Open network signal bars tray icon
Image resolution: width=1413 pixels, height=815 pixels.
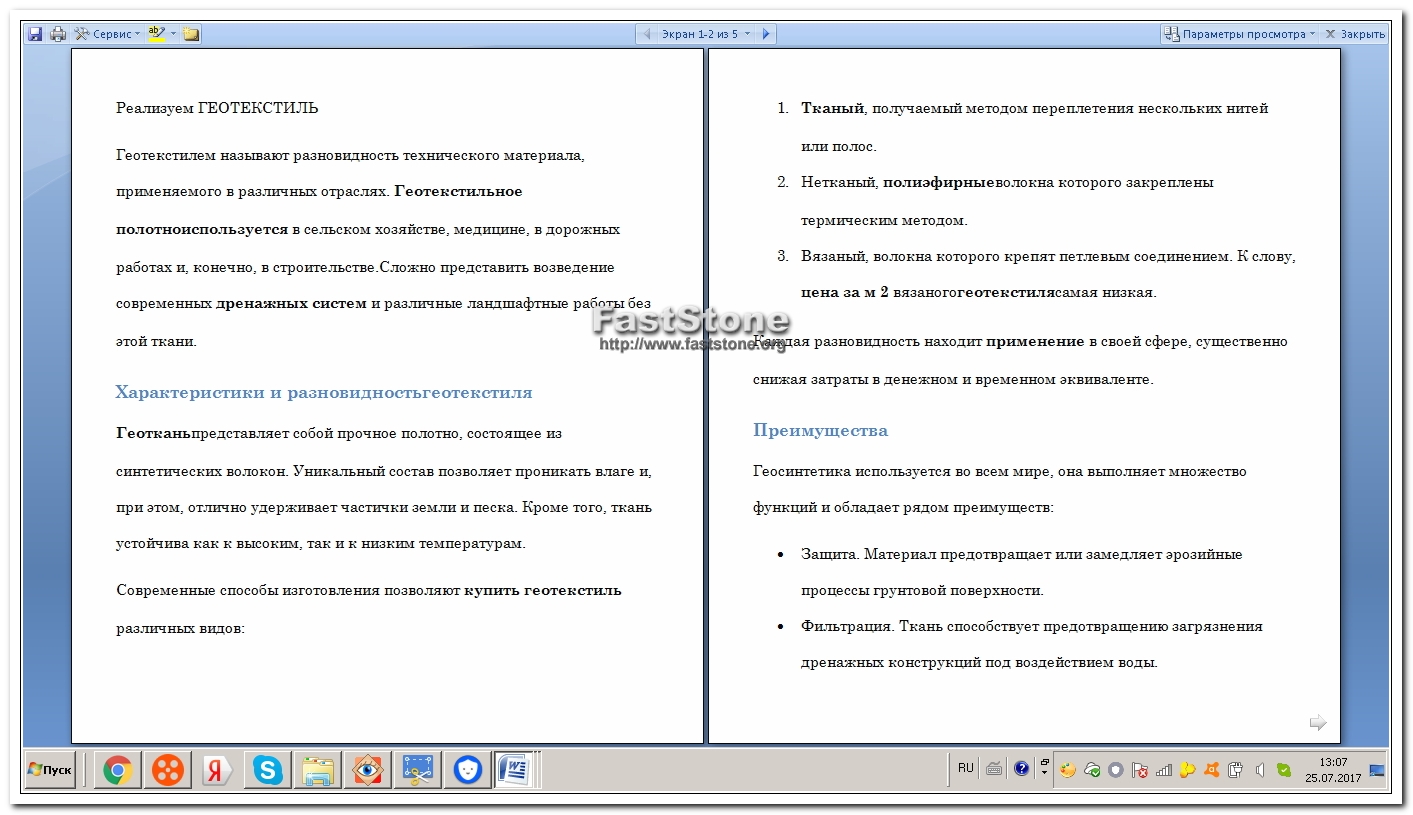[1164, 770]
